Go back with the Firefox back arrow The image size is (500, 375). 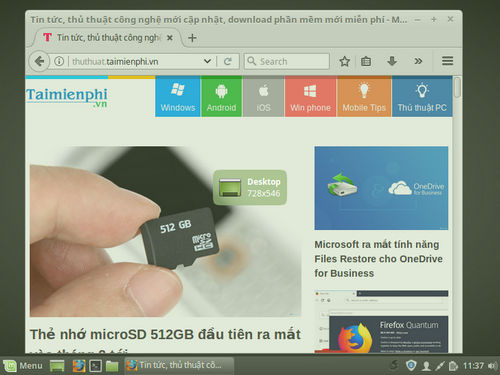pos(39,61)
